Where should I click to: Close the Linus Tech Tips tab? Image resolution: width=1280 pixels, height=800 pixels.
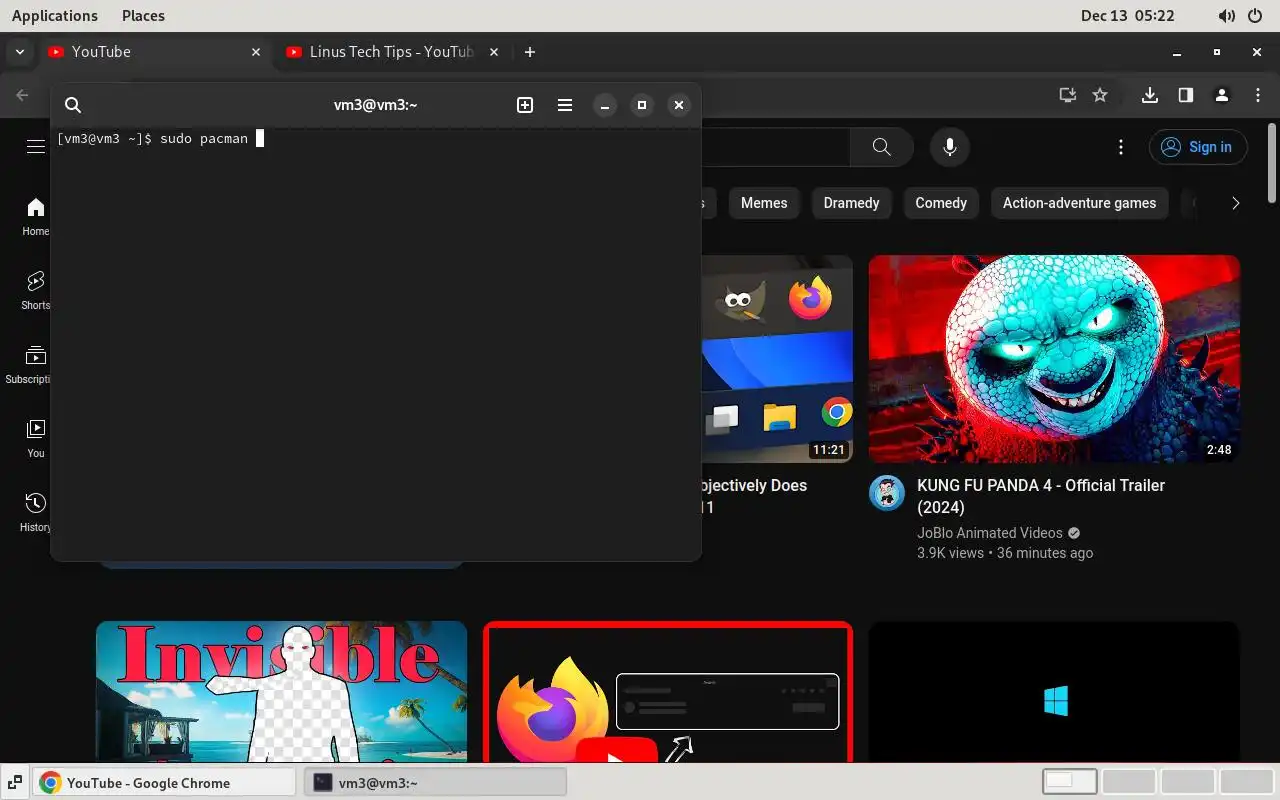(492, 52)
